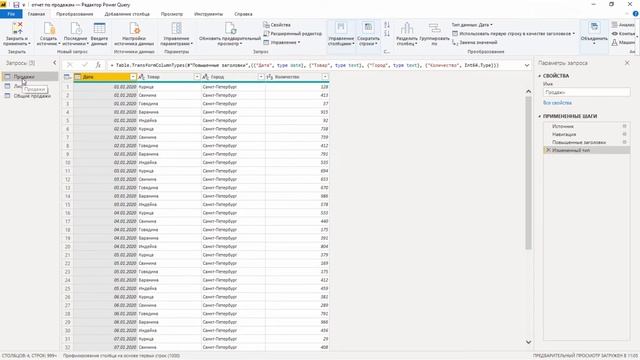640x360 pixels.
Task: Confirm the formula with the checkmark icon
Action: (84, 65)
